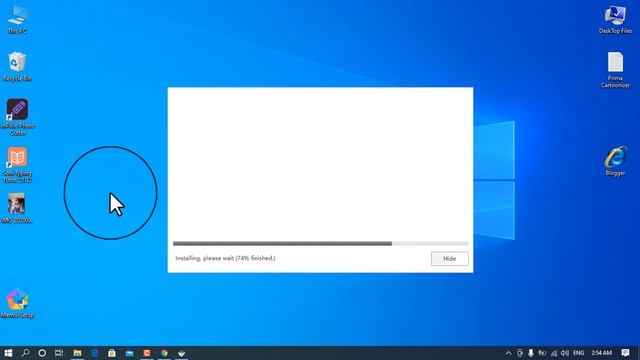This screenshot has height=360, width=640.
Task: Select the Recycle Bin icon
Action: coord(17,67)
